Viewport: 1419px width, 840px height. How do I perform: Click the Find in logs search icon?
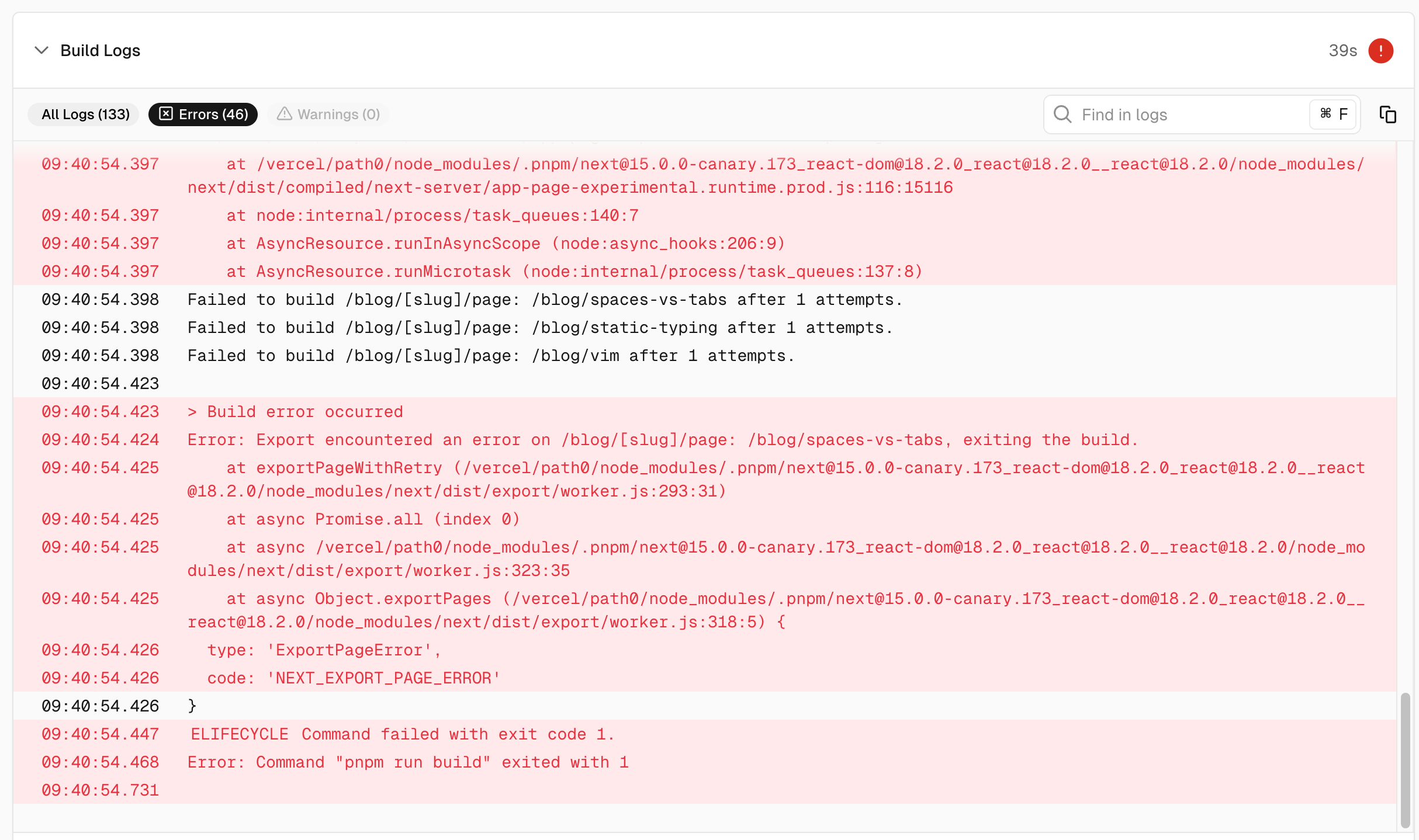[x=1062, y=114]
